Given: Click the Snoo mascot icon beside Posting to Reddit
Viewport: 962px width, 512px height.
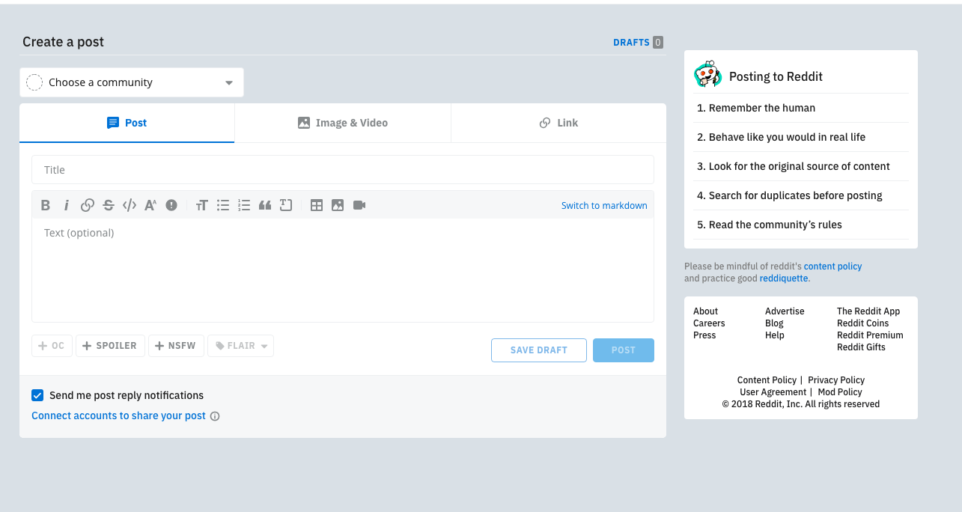Looking at the screenshot, I should coord(707,74).
